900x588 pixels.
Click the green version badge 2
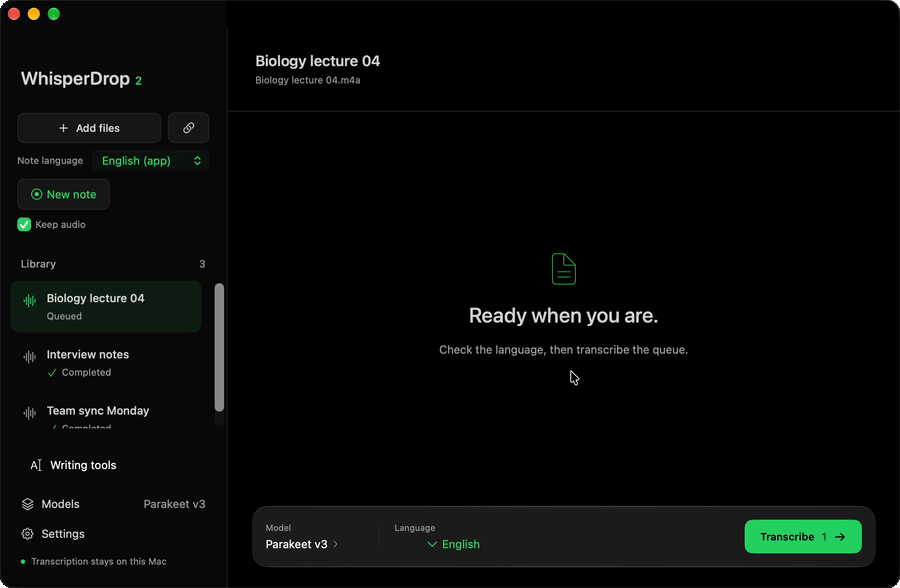[x=138, y=81]
